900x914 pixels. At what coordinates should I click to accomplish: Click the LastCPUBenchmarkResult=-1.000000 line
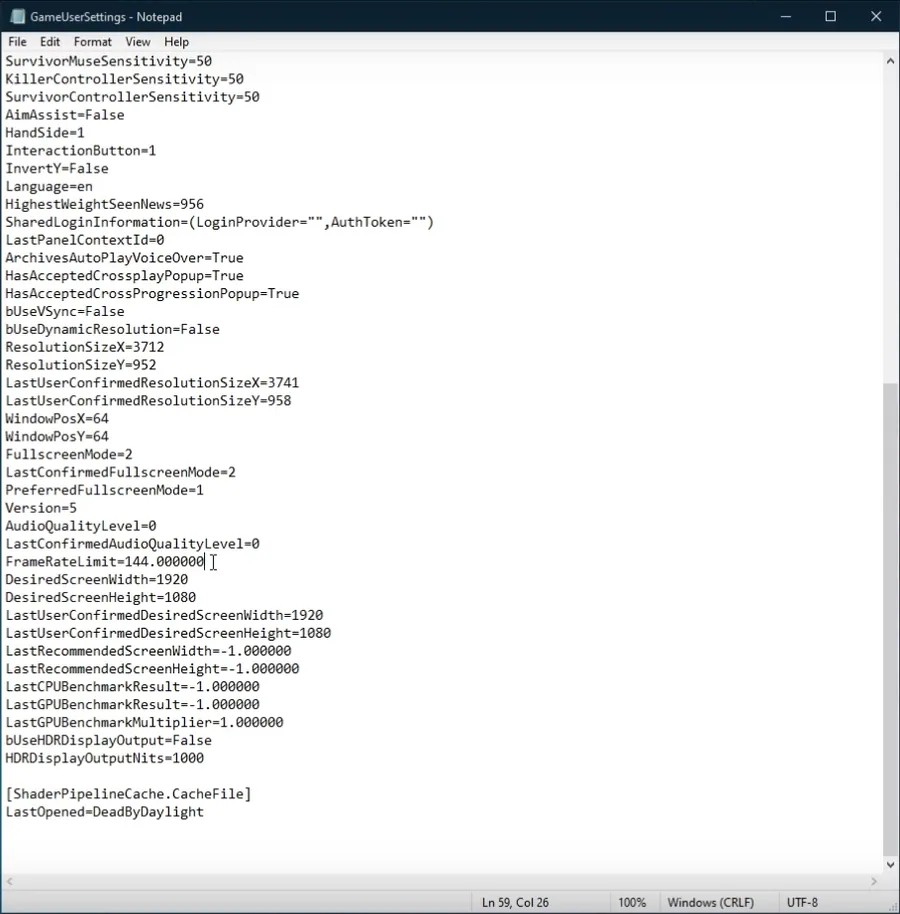[132, 687]
